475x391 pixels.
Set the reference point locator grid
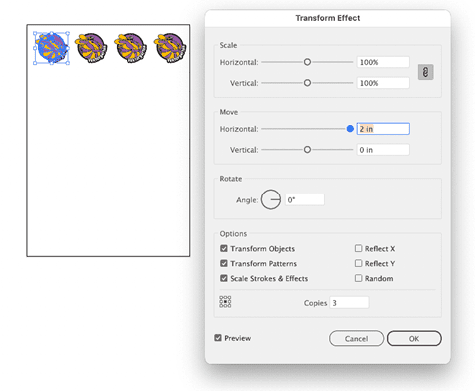[x=225, y=302]
